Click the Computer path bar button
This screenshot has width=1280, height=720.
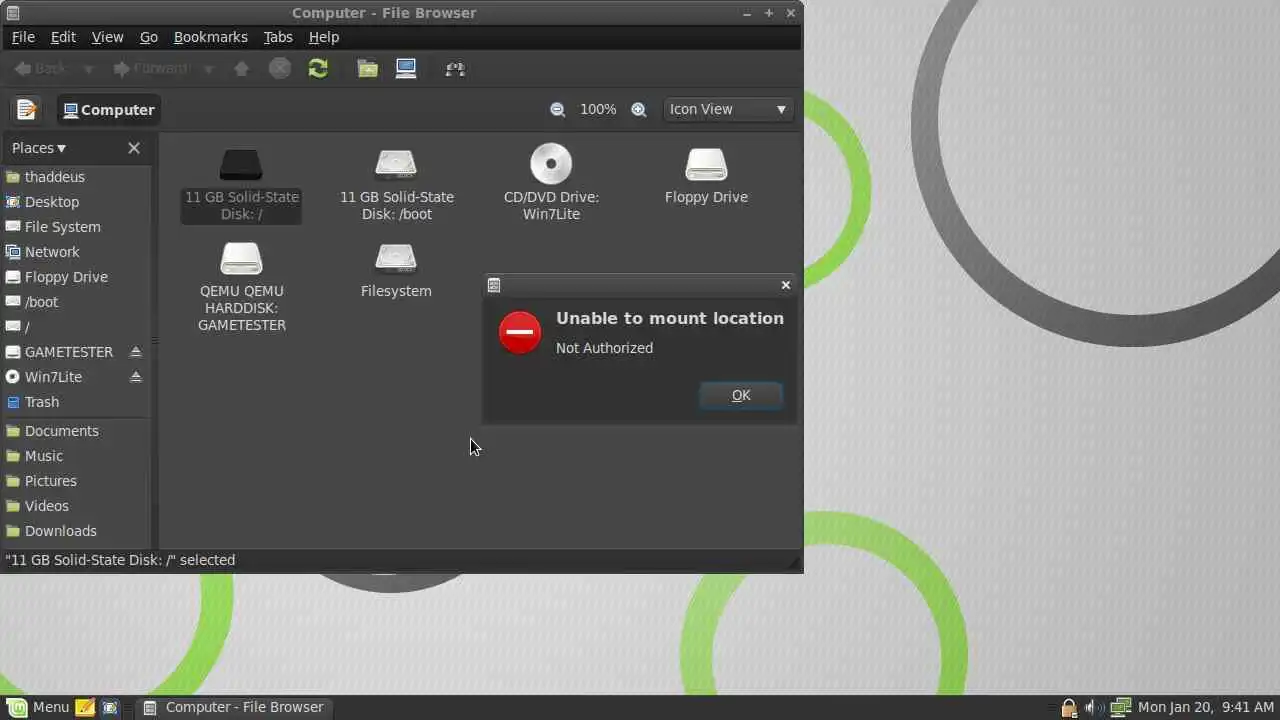tap(109, 110)
